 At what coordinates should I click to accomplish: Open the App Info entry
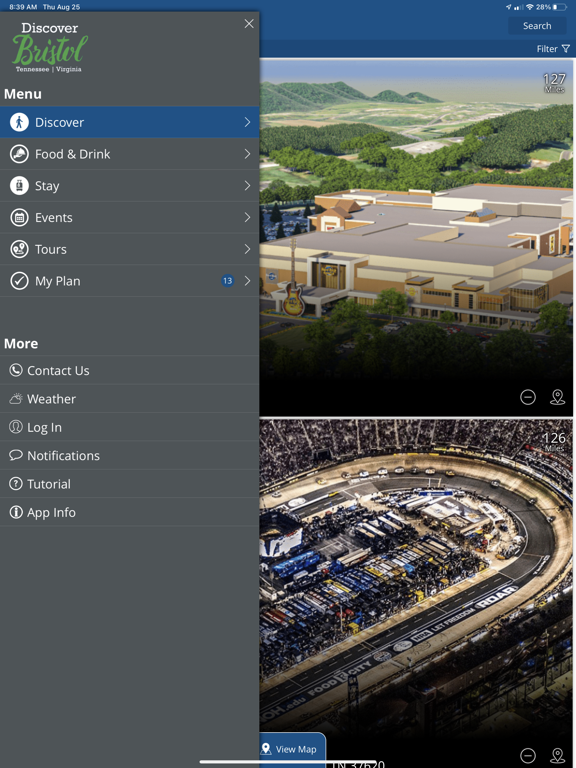(x=129, y=512)
